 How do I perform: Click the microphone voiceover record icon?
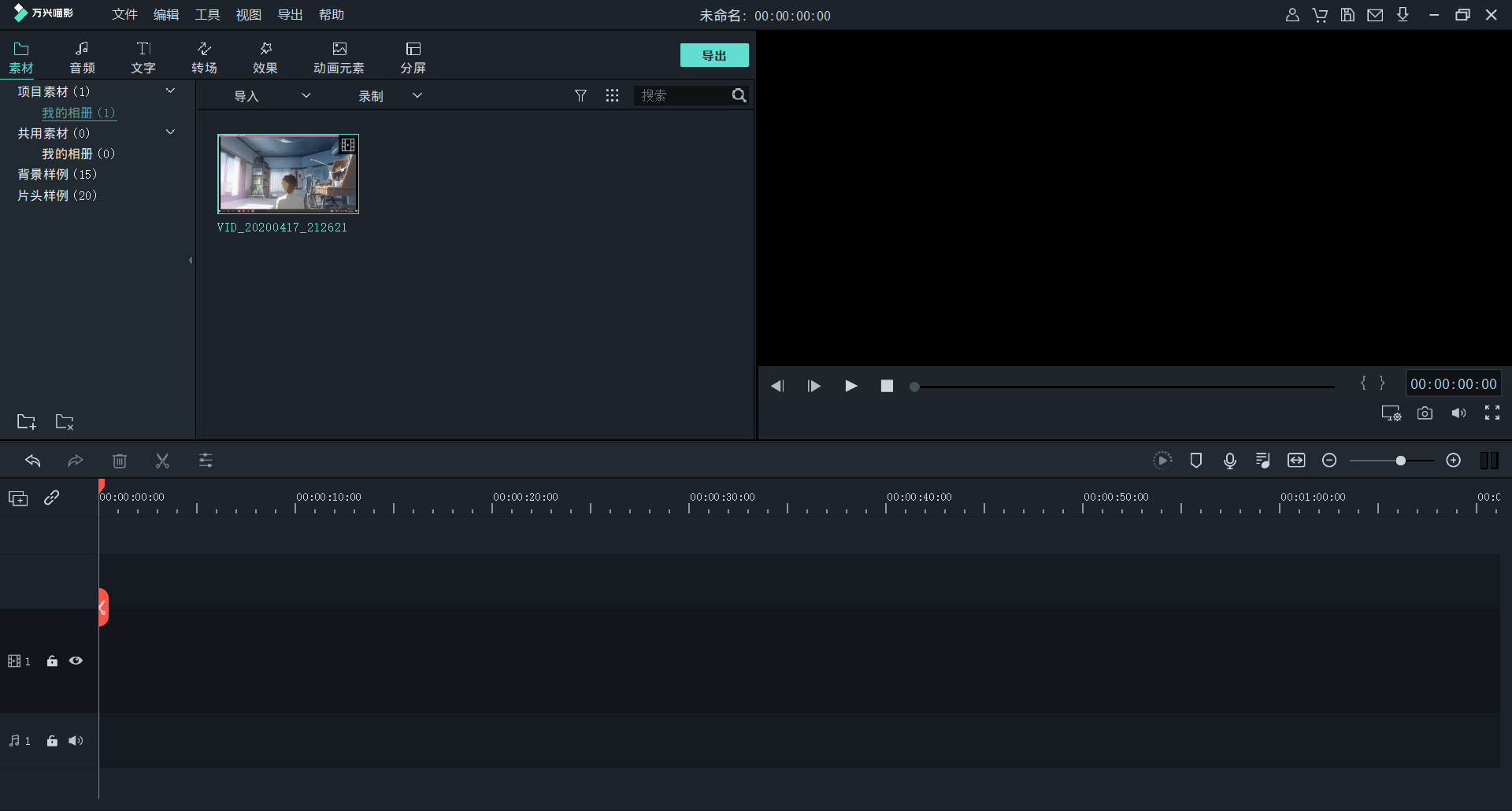coord(1229,461)
